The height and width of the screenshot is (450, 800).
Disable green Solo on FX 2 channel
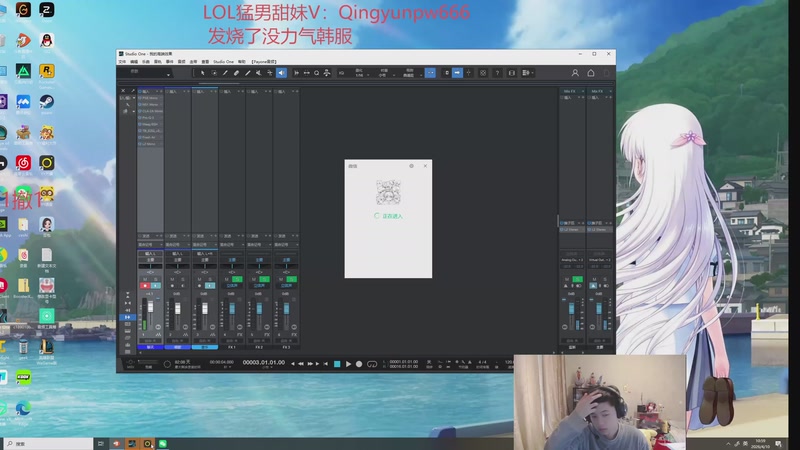tap(264, 279)
